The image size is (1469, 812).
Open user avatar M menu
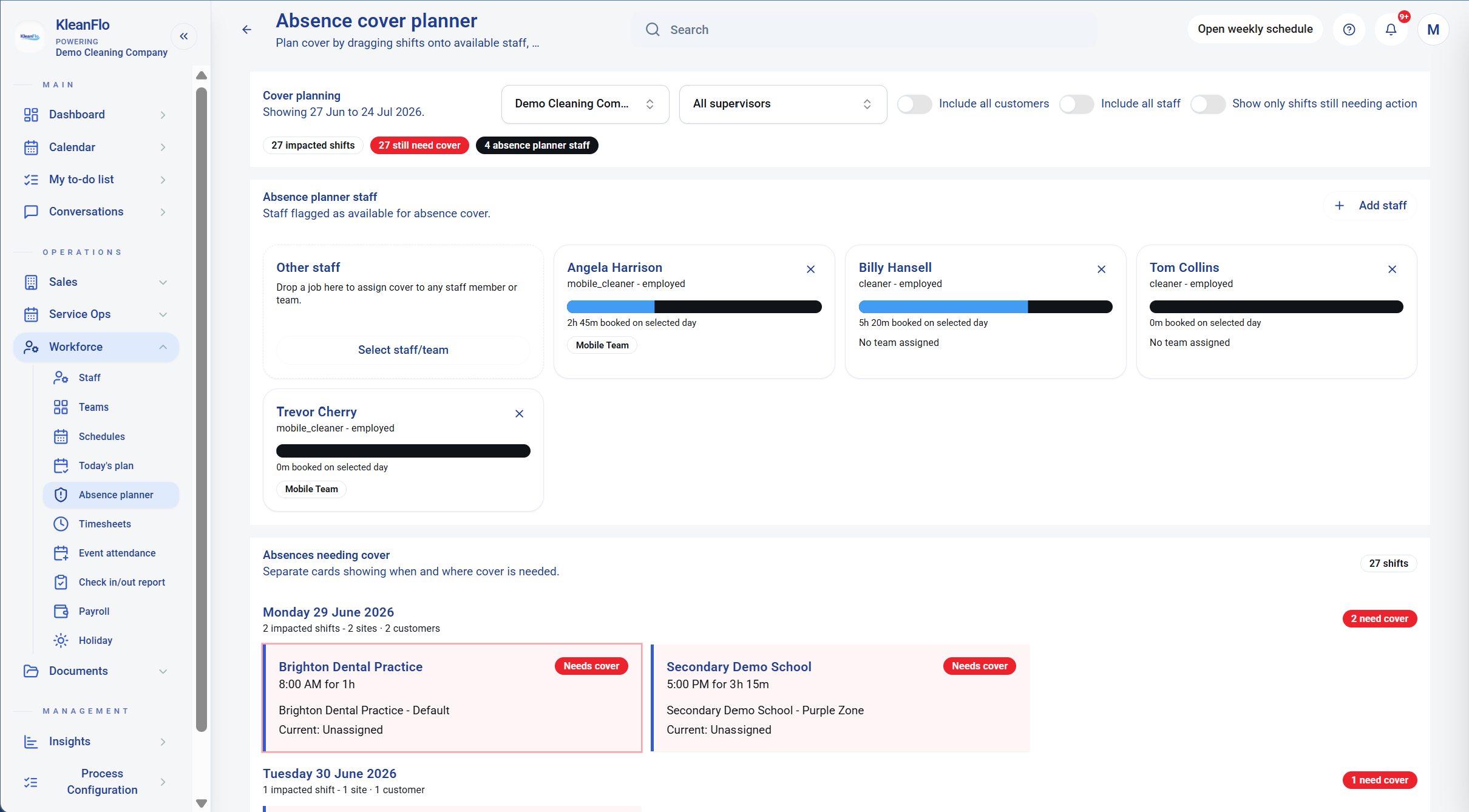pos(1433,30)
